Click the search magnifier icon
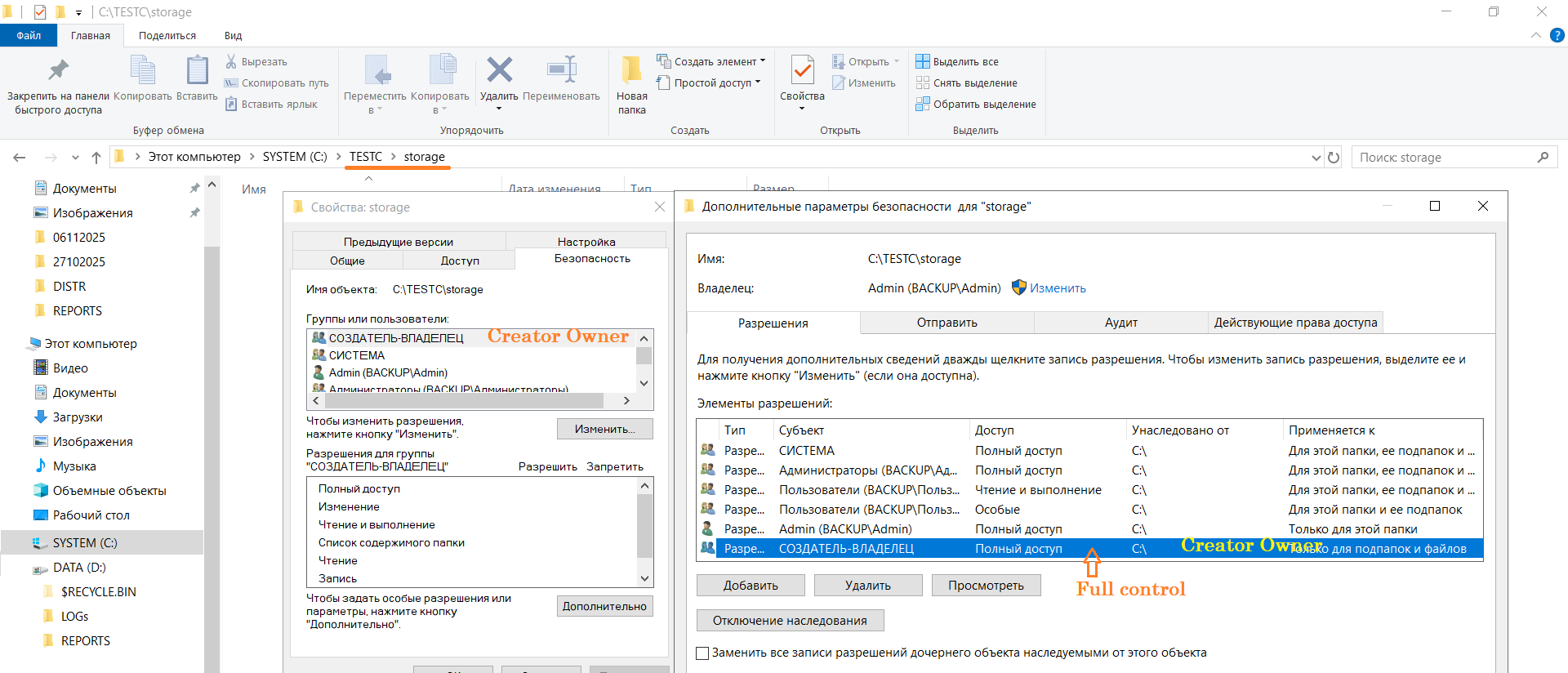The height and width of the screenshot is (673, 1568). click(1543, 157)
